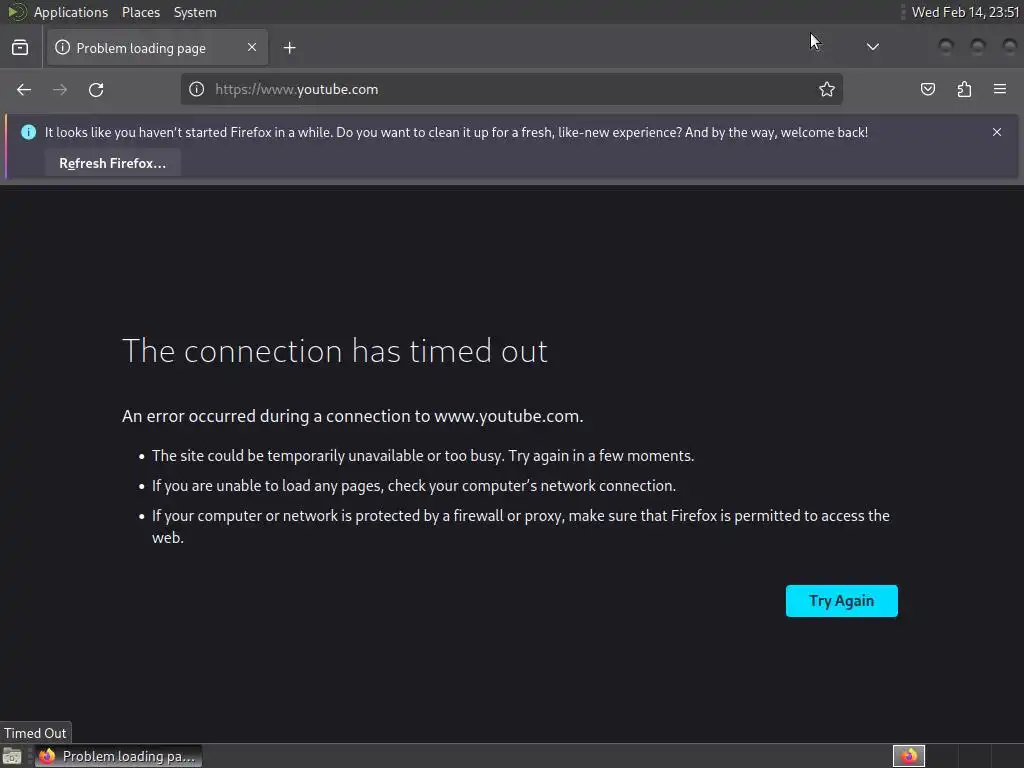
Task: Close the Problem loading page tab
Action: (252, 48)
